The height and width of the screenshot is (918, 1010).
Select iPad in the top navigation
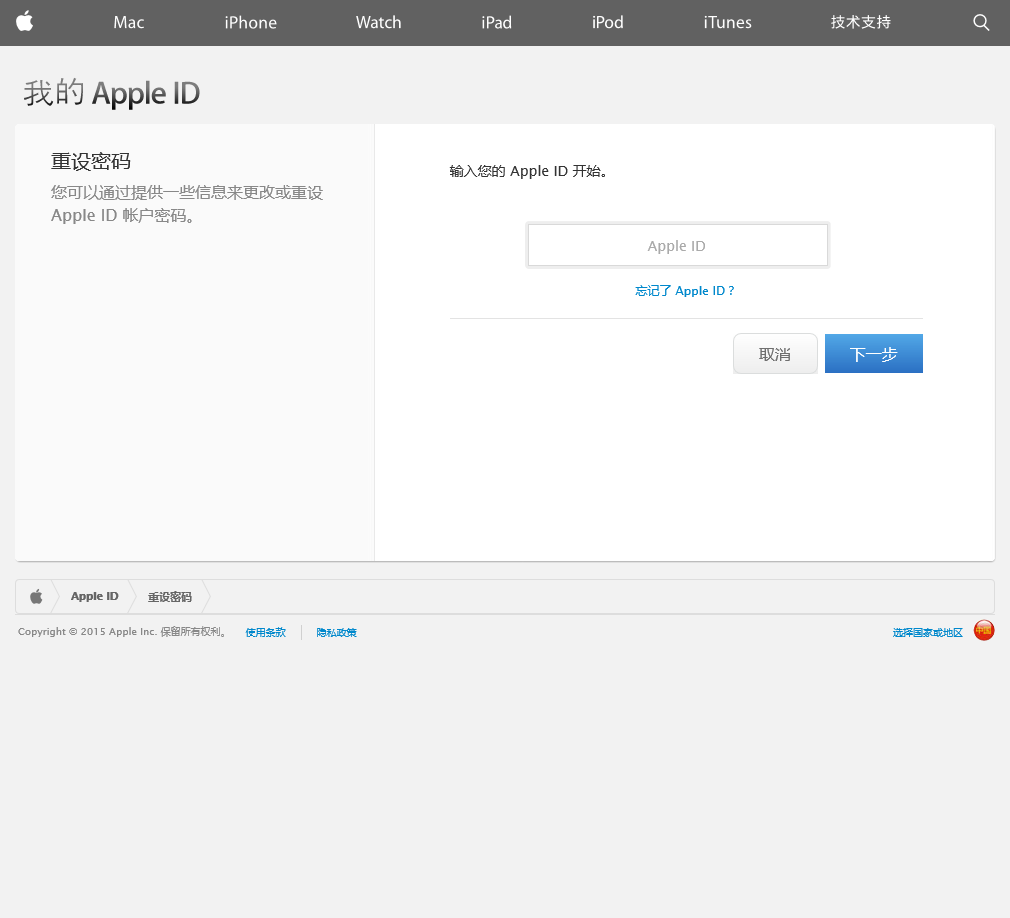pos(496,23)
